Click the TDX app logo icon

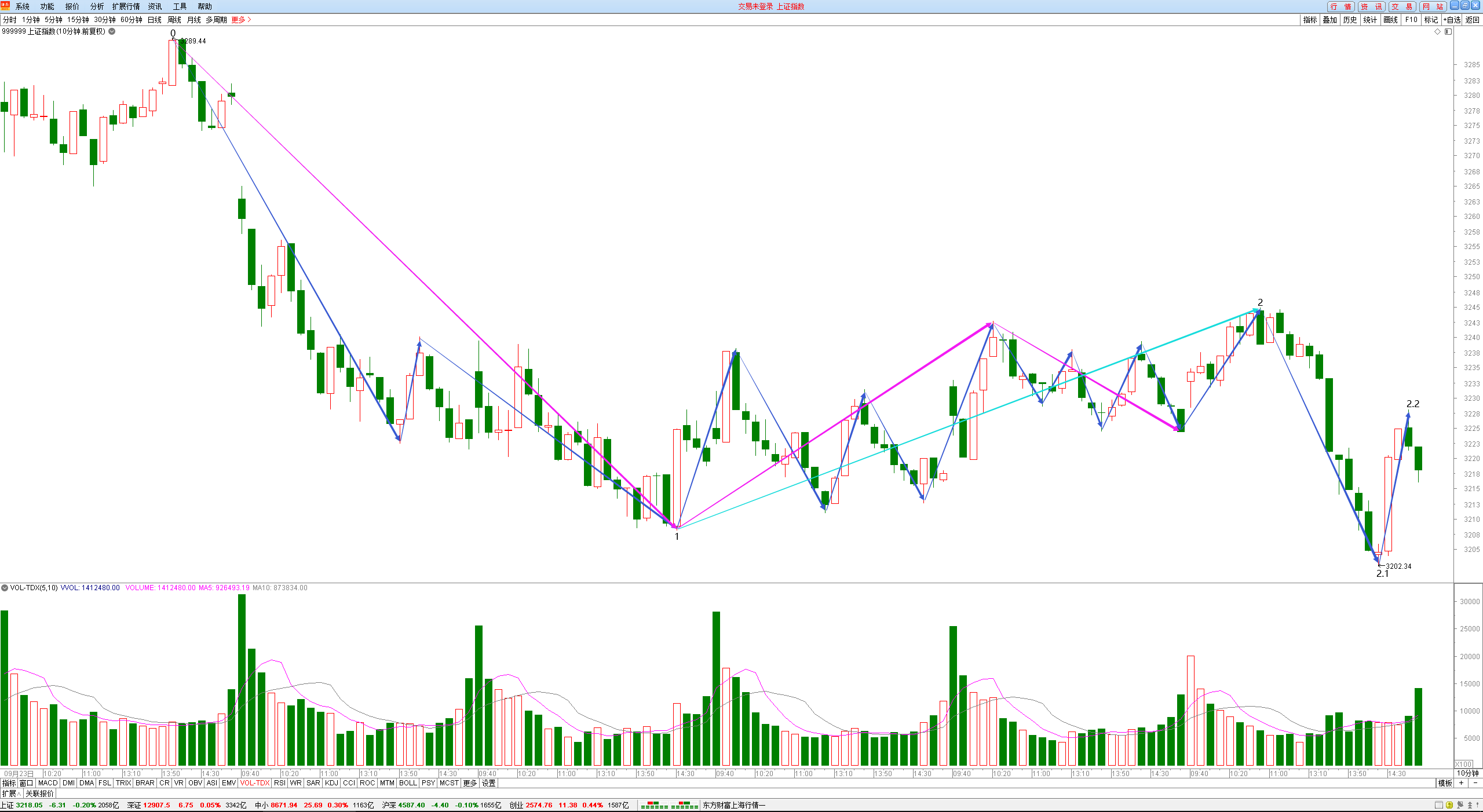tap(5, 6)
